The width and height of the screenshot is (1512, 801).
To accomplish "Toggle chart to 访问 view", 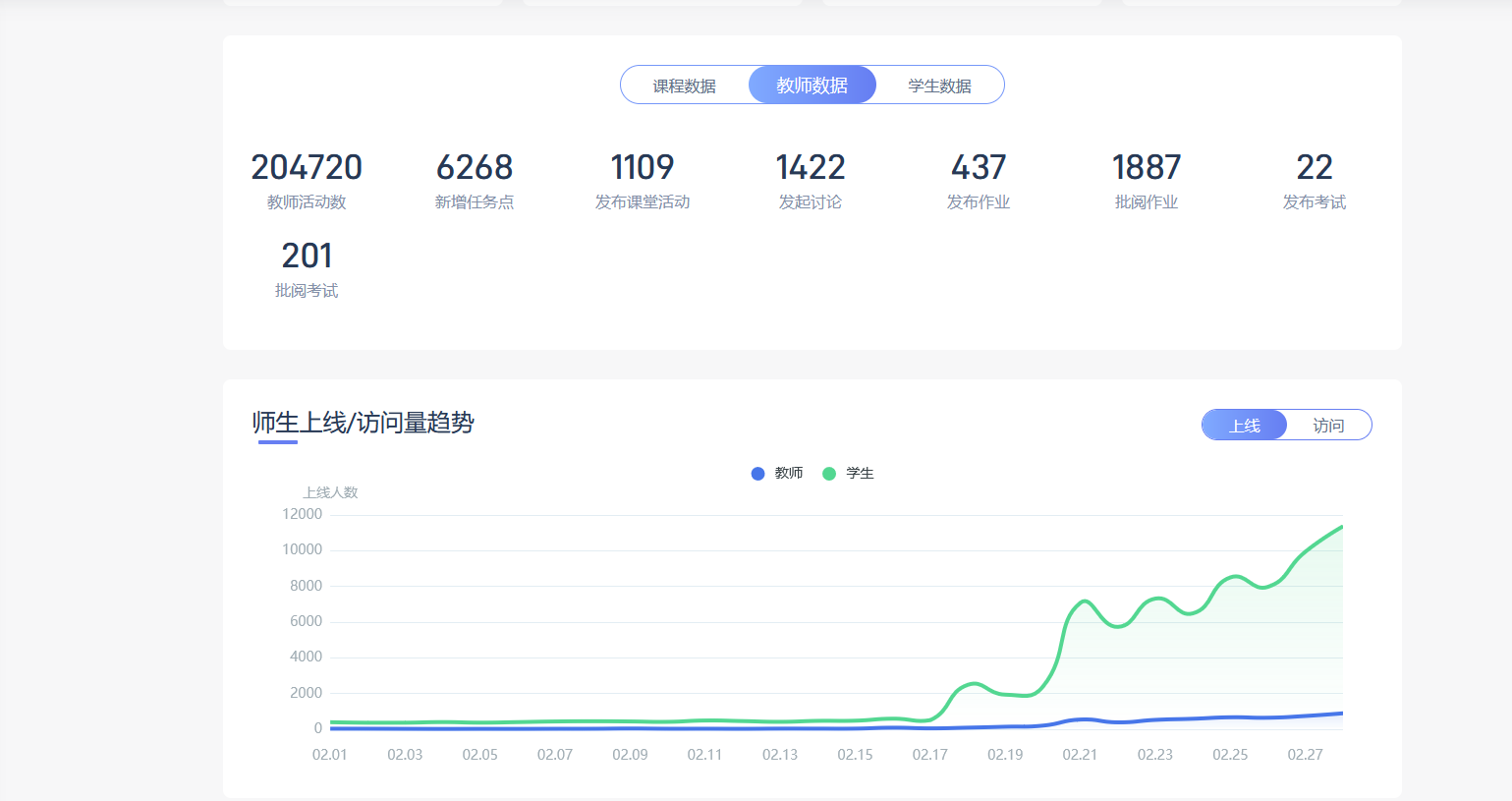I will tap(1328, 426).
